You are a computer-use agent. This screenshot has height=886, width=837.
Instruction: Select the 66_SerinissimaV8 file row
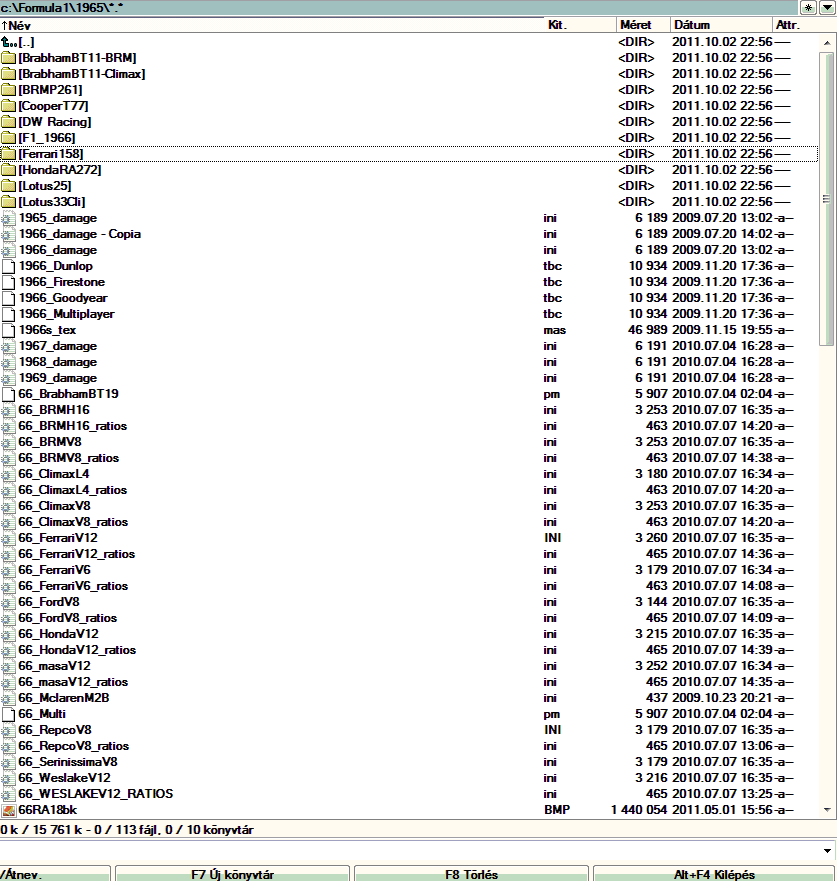(409, 762)
